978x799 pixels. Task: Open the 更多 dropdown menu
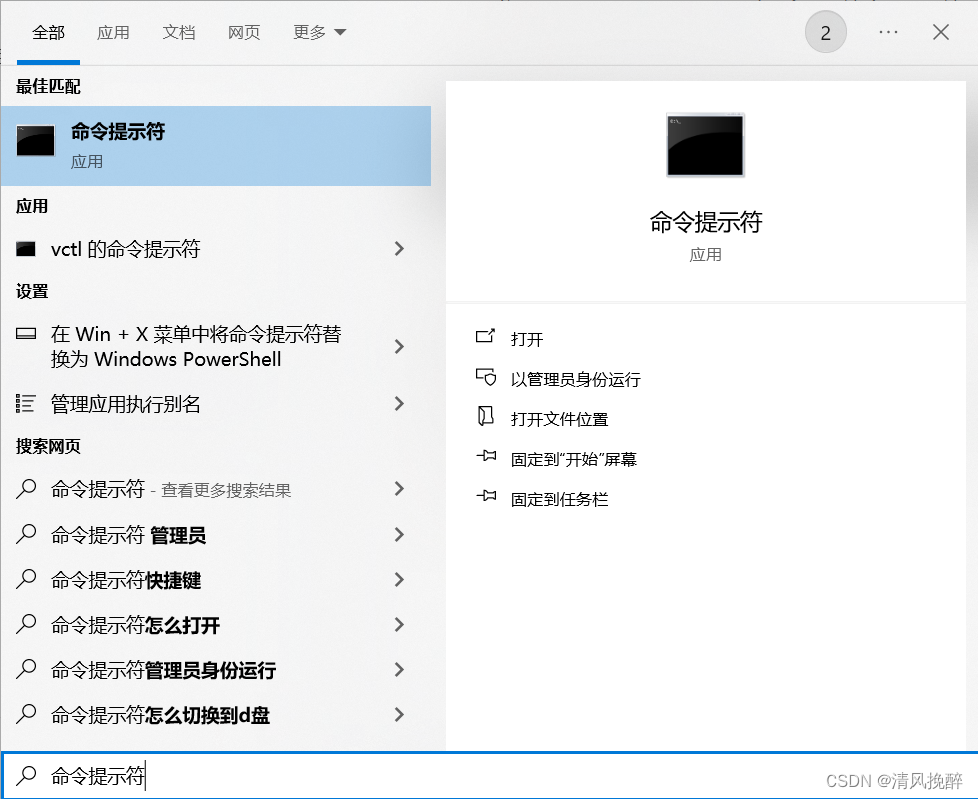(x=319, y=32)
